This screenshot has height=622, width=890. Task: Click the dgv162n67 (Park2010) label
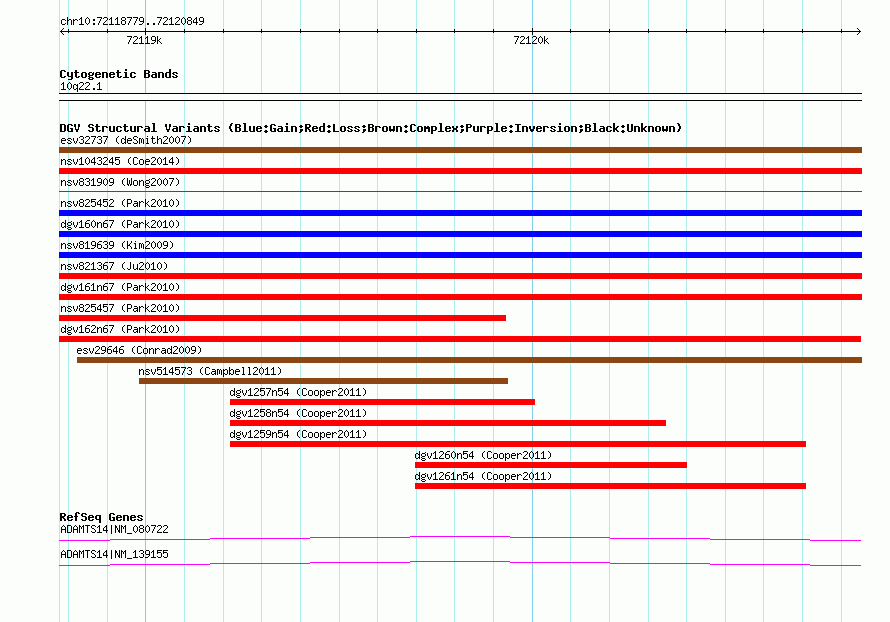click(x=120, y=329)
